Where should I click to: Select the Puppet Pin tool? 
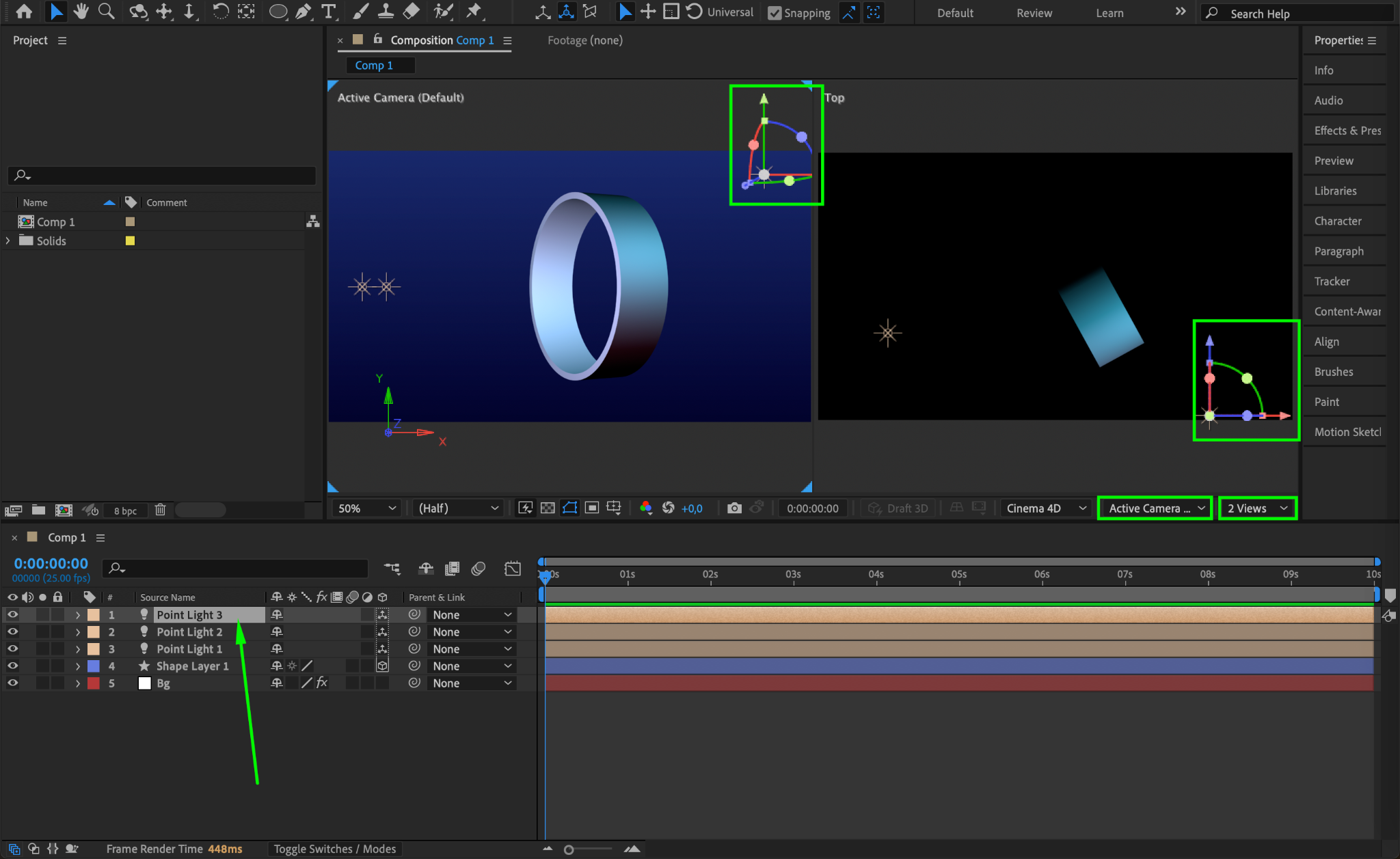click(x=473, y=12)
